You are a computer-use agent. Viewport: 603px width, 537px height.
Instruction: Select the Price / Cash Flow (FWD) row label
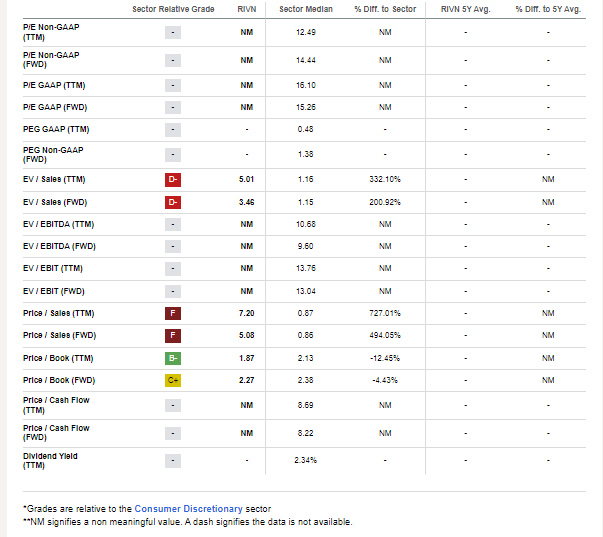56,433
